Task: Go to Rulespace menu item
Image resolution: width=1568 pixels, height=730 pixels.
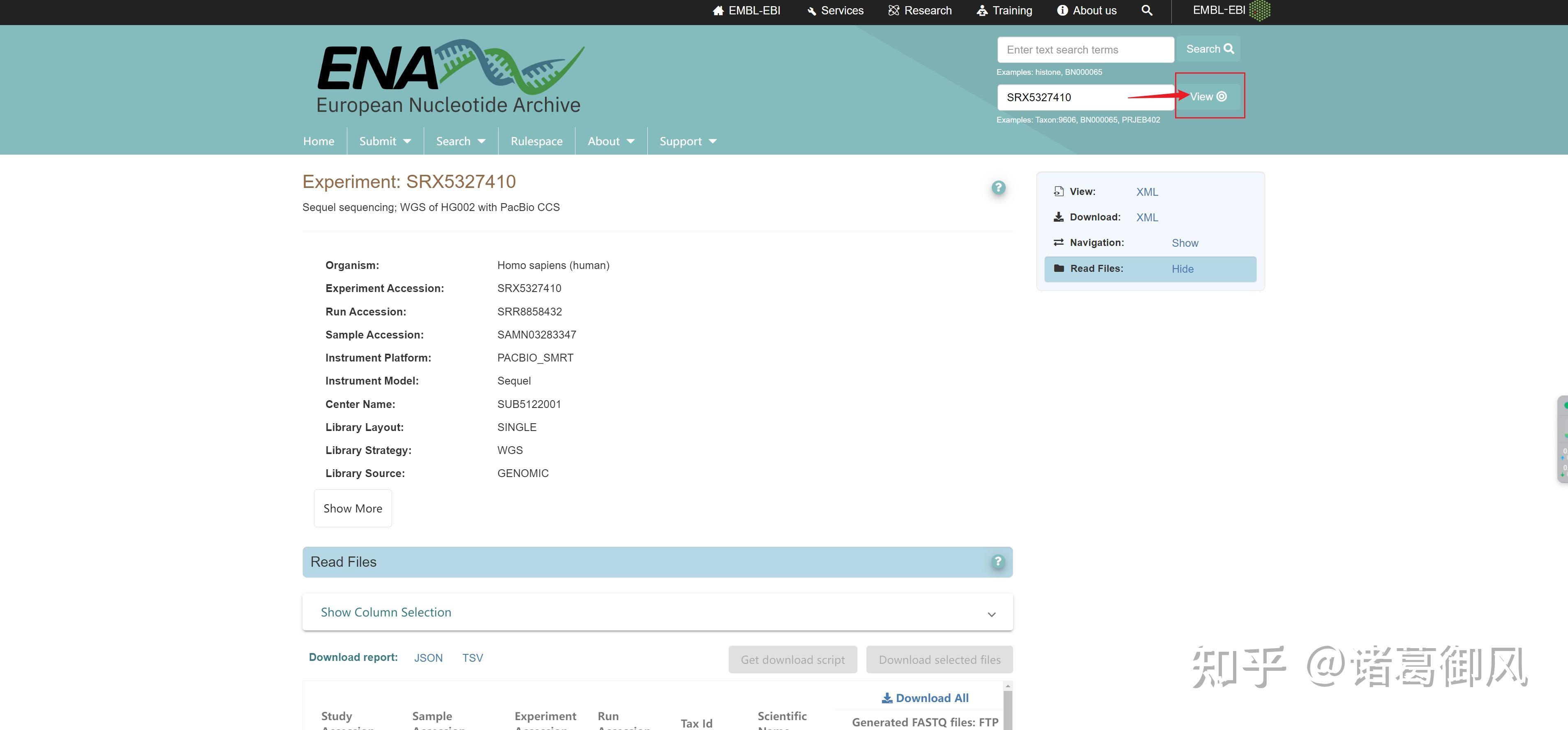Action: pos(536,141)
